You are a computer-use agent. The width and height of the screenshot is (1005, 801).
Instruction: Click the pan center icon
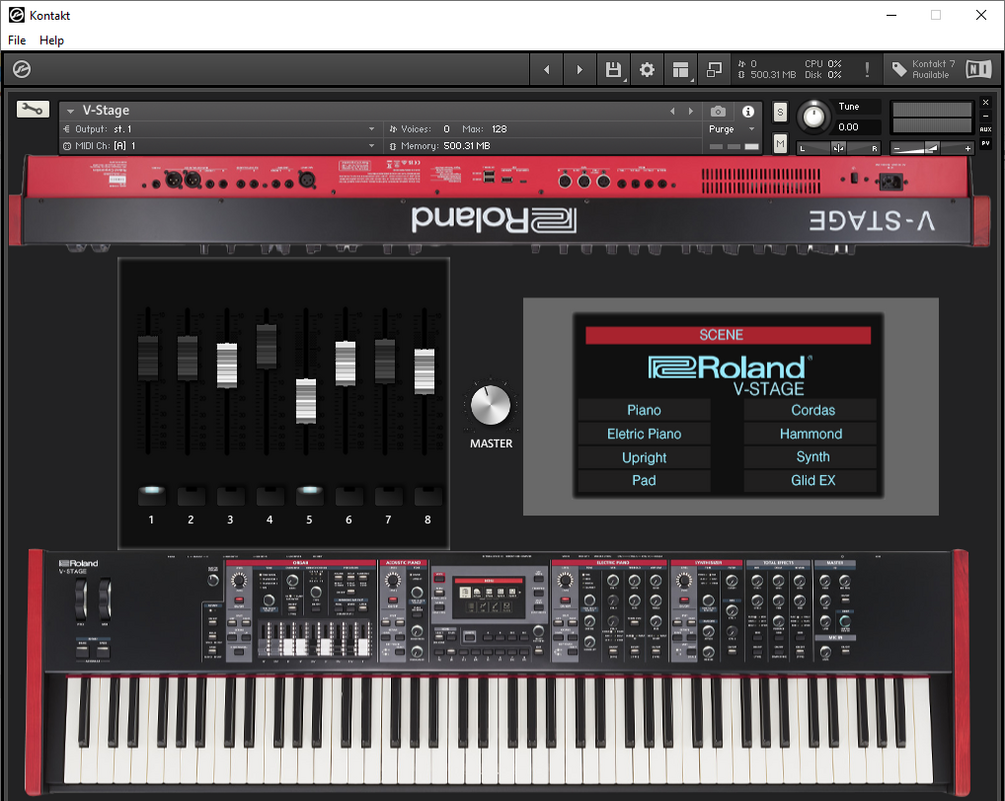838,148
